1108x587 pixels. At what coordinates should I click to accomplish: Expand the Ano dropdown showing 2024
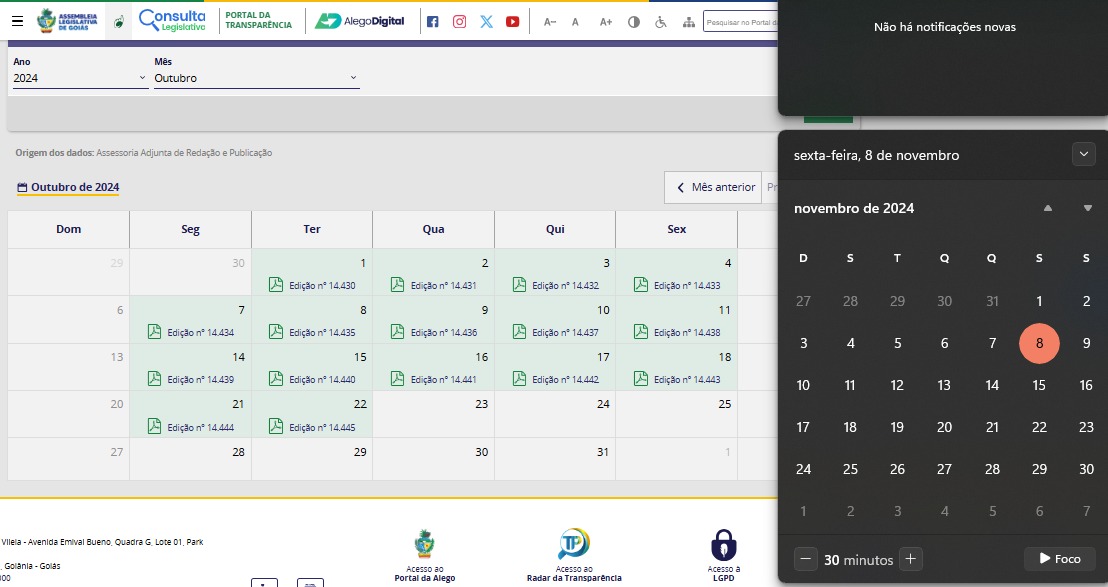coord(80,78)
